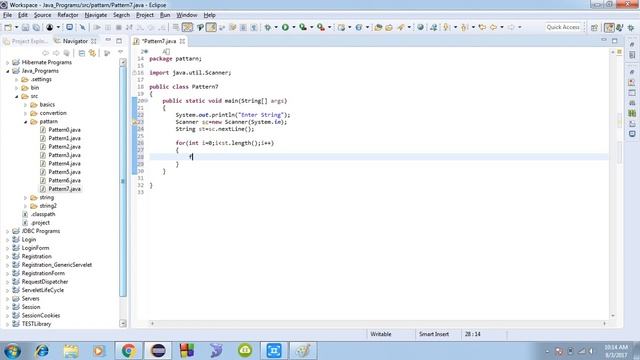
Task: Switch to the Project Explorer tab
Action: 25,41
